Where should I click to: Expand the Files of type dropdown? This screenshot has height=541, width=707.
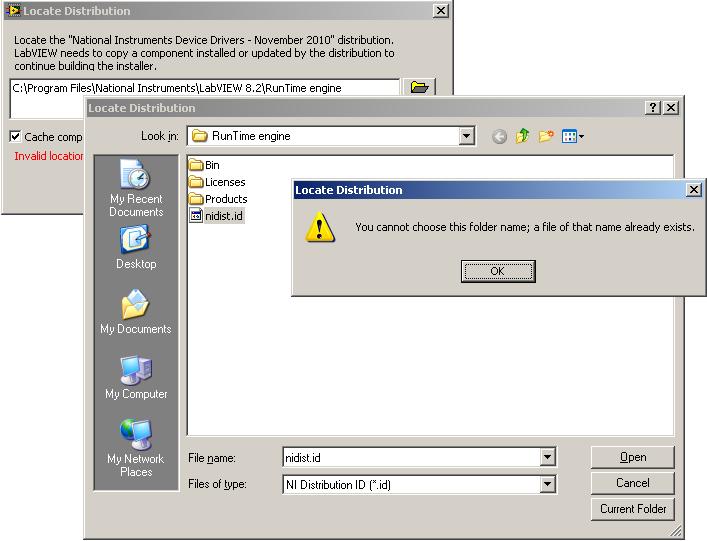click(x=547, y=485)
